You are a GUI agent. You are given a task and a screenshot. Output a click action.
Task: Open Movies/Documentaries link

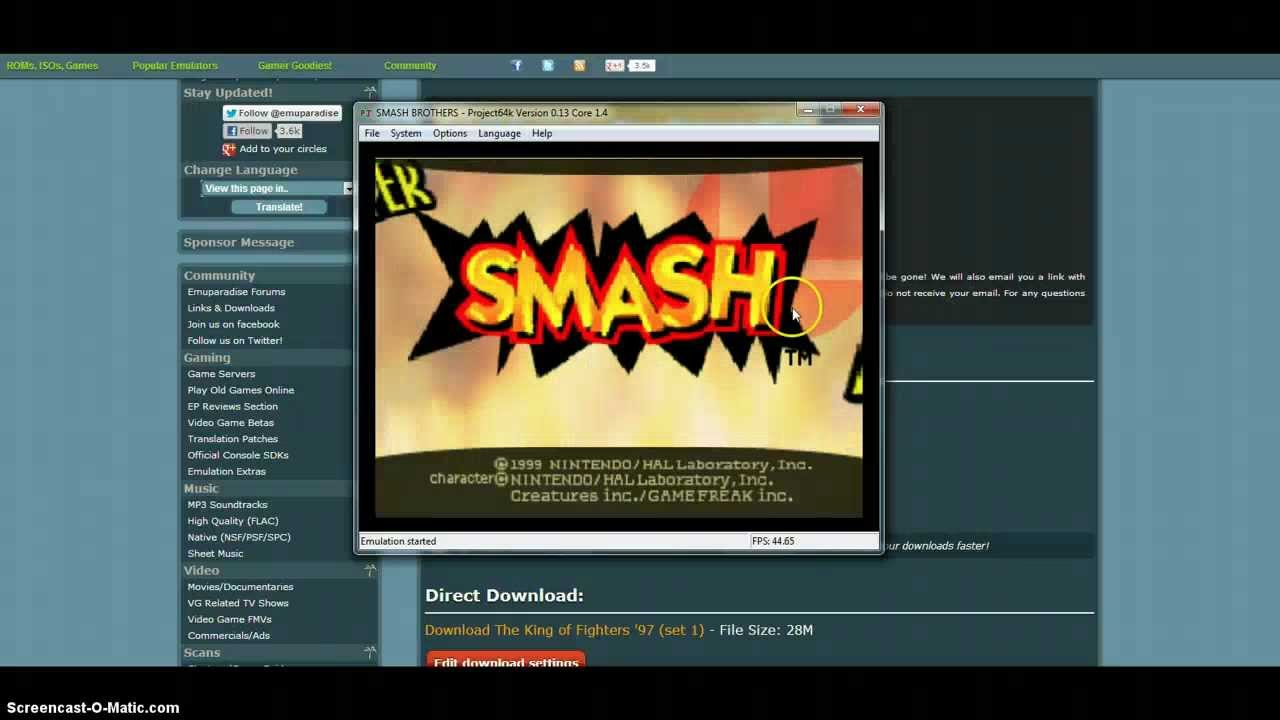[x=240, y=587]
